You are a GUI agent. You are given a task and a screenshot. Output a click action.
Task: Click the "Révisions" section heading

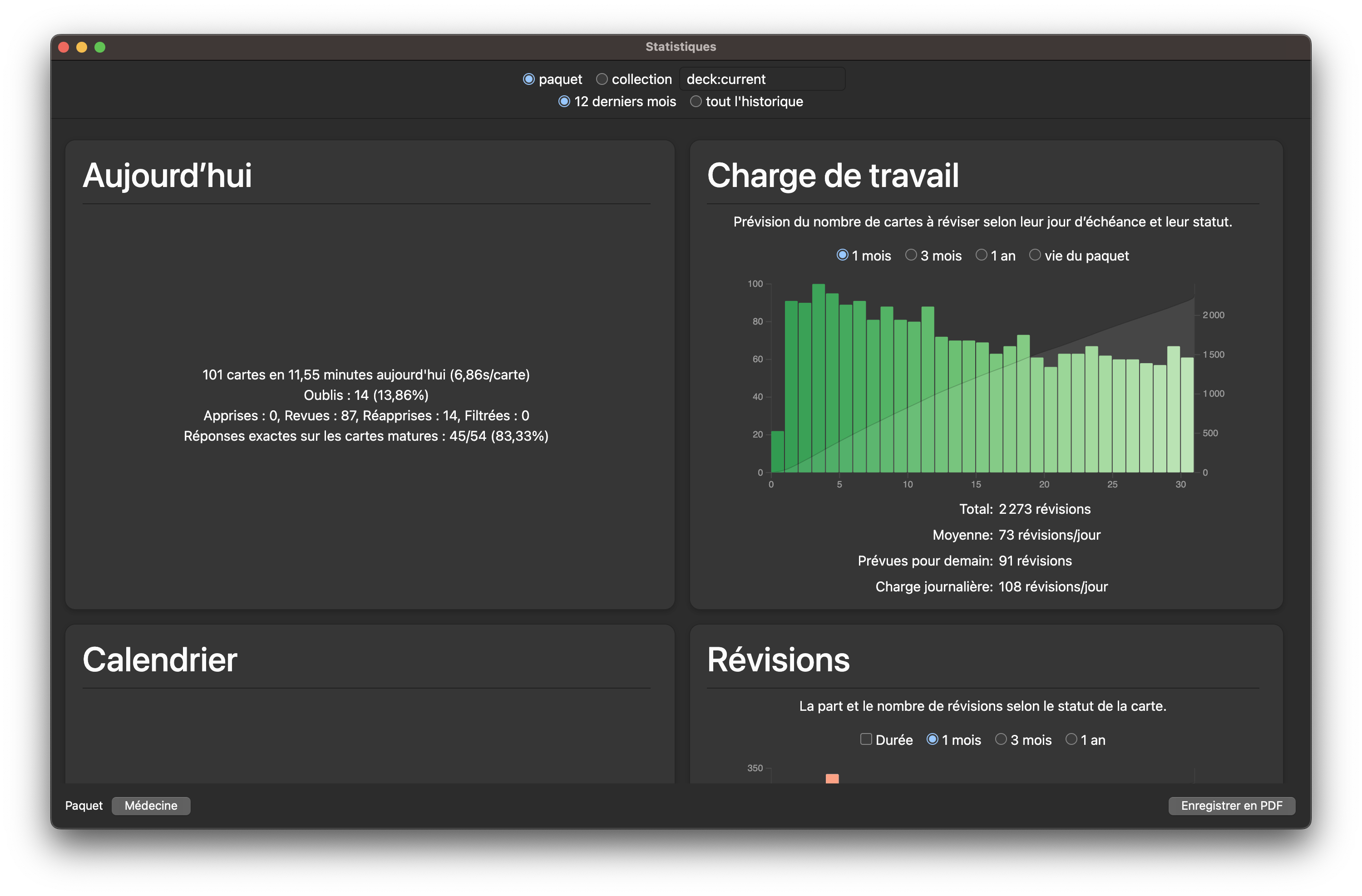click(x=779, y=659)
